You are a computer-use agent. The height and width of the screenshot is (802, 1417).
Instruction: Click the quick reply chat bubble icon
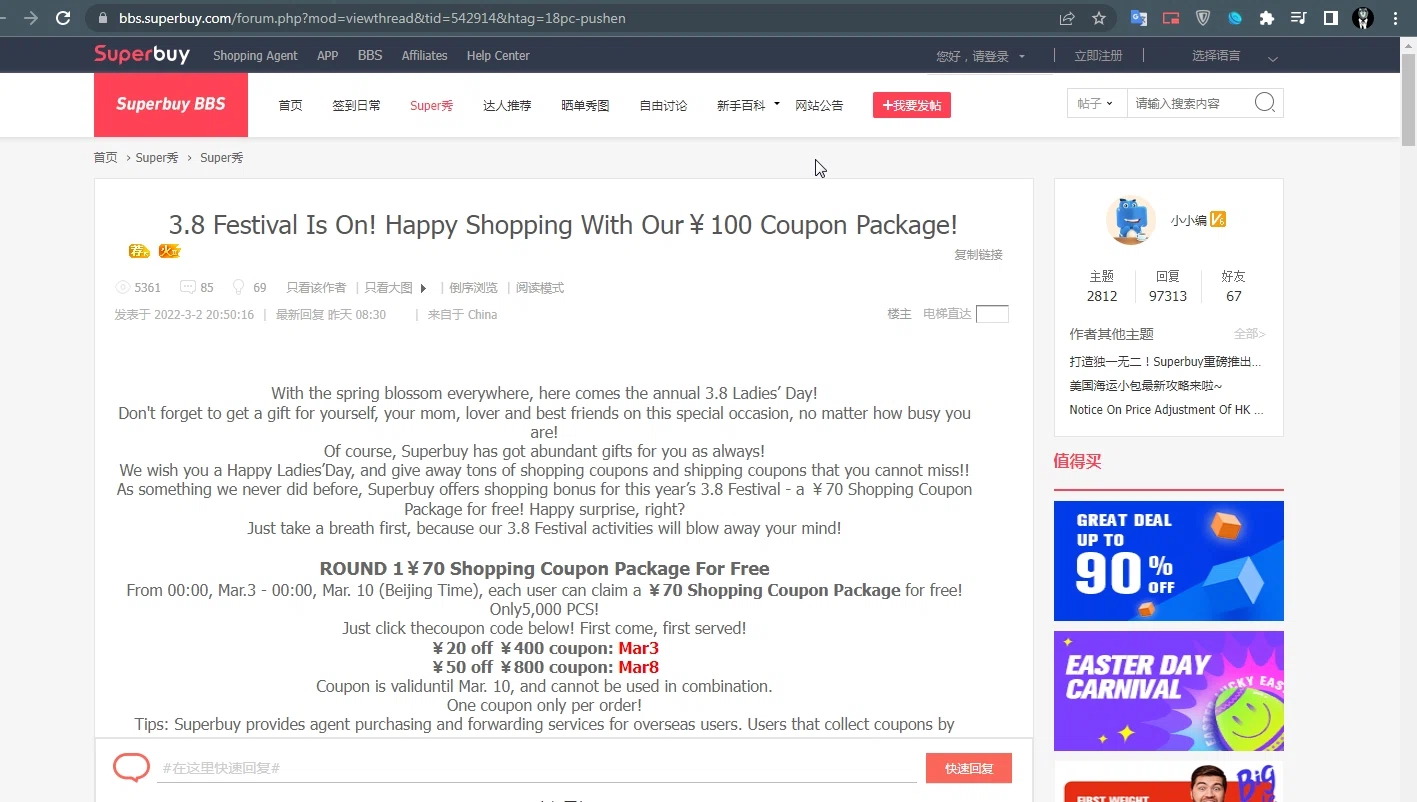(131, 767)
